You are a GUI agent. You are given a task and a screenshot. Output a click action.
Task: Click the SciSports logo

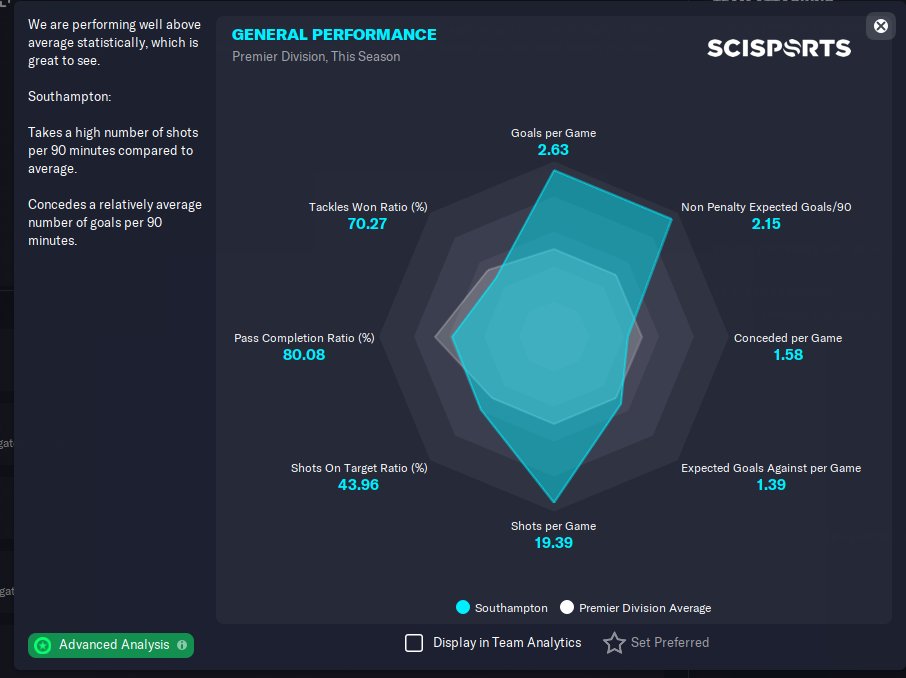pos(779,48)
